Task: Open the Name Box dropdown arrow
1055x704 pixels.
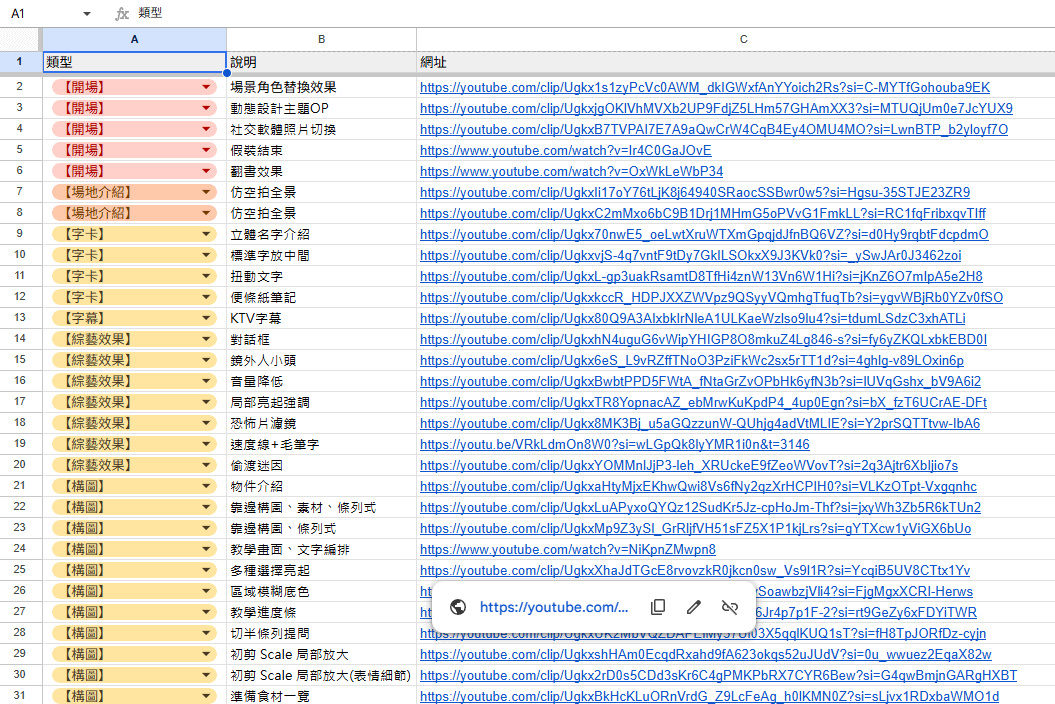Action: point(87,14)
